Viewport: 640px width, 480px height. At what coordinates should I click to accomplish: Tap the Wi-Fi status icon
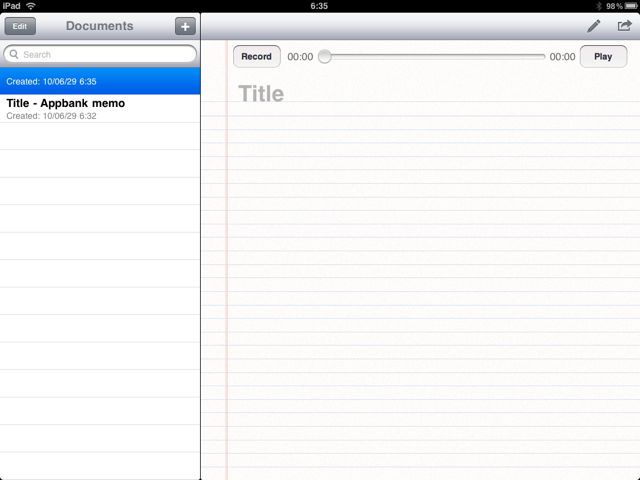click(31, 6)
